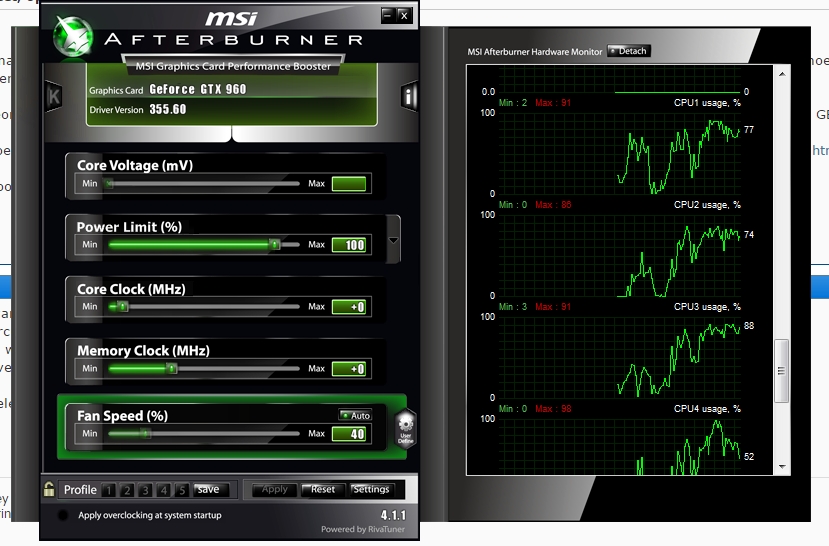829x546 pixels.
Task: Click the CPU1 usage, % label
Action: tap(707, 103)
